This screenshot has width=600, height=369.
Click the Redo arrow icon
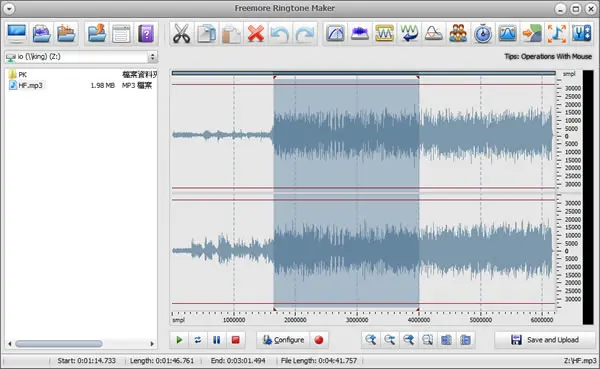click(305, 33)
